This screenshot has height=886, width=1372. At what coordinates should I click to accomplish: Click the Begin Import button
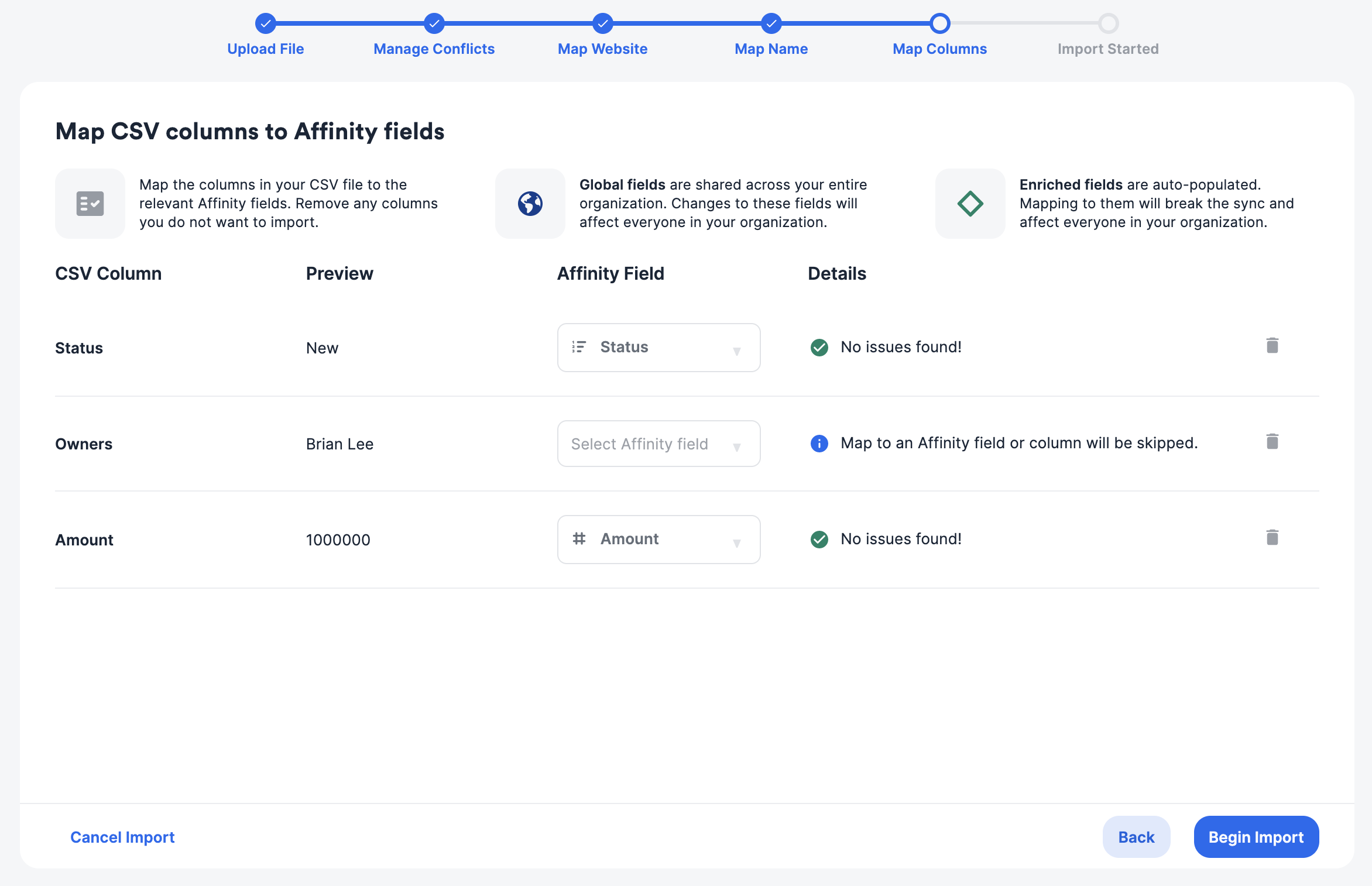point(1256,836)
